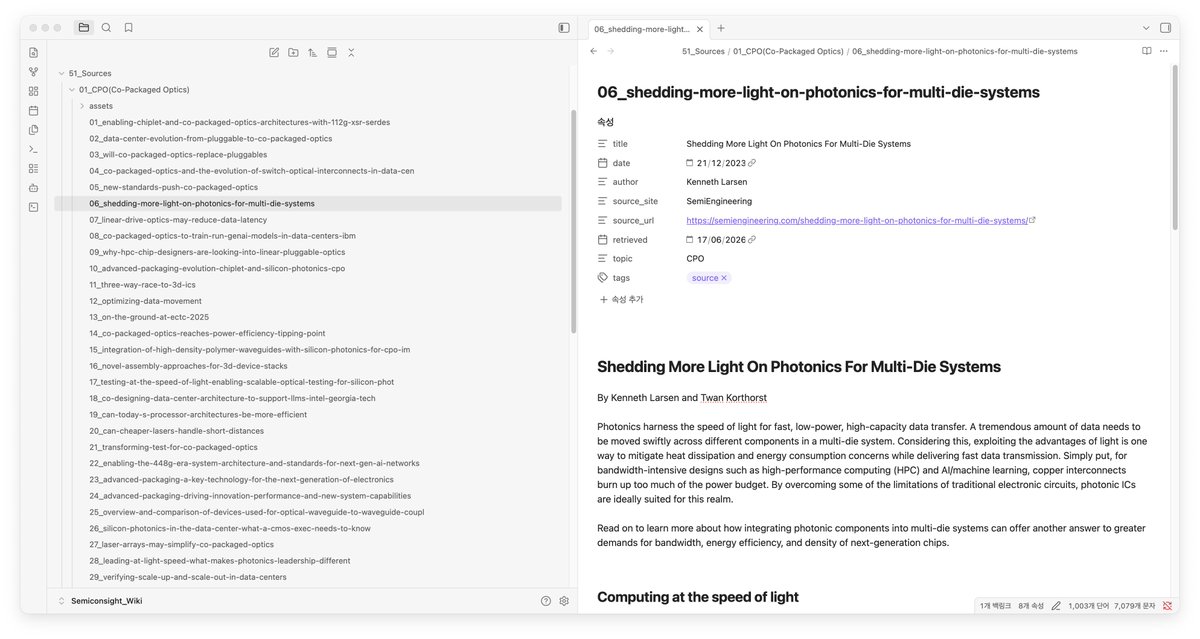Click the 51_Sources breadcrumb
Screen dimensions: 1200x639
(x=703, y=51)
